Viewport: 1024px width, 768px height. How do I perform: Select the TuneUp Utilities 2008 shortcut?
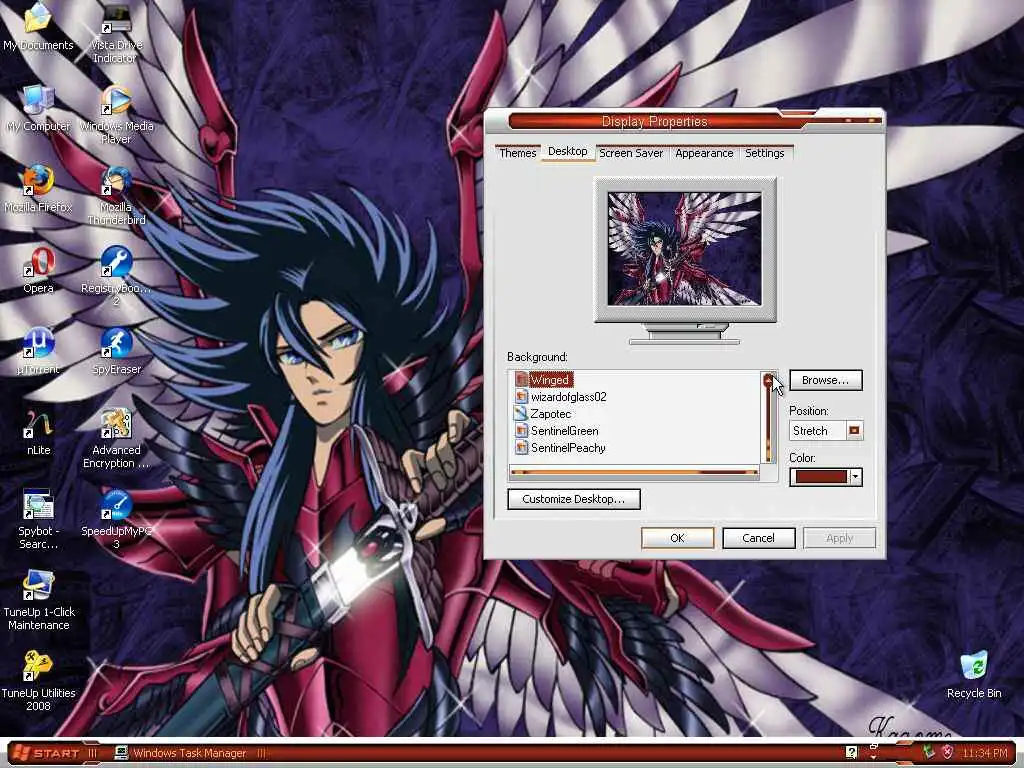pos(38,681)
